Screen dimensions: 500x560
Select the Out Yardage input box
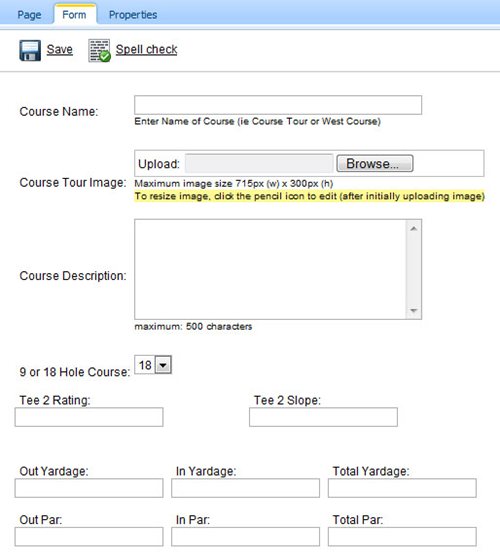pyautogui.click(x=89, y=488)
